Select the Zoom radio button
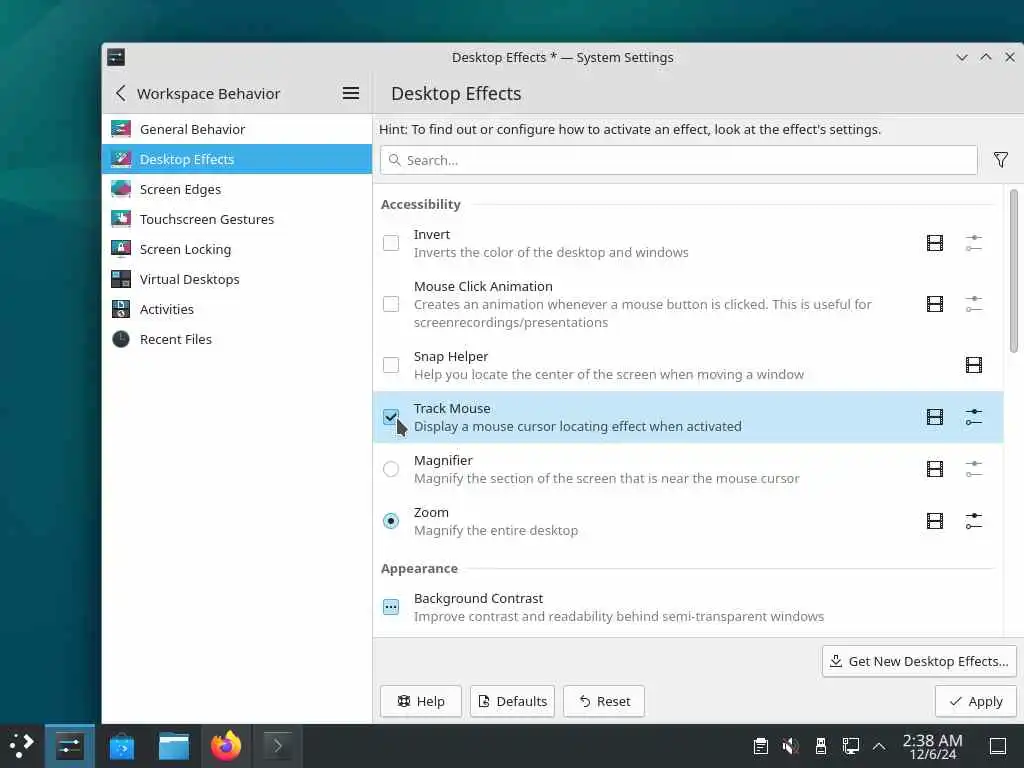 point(391,520)
